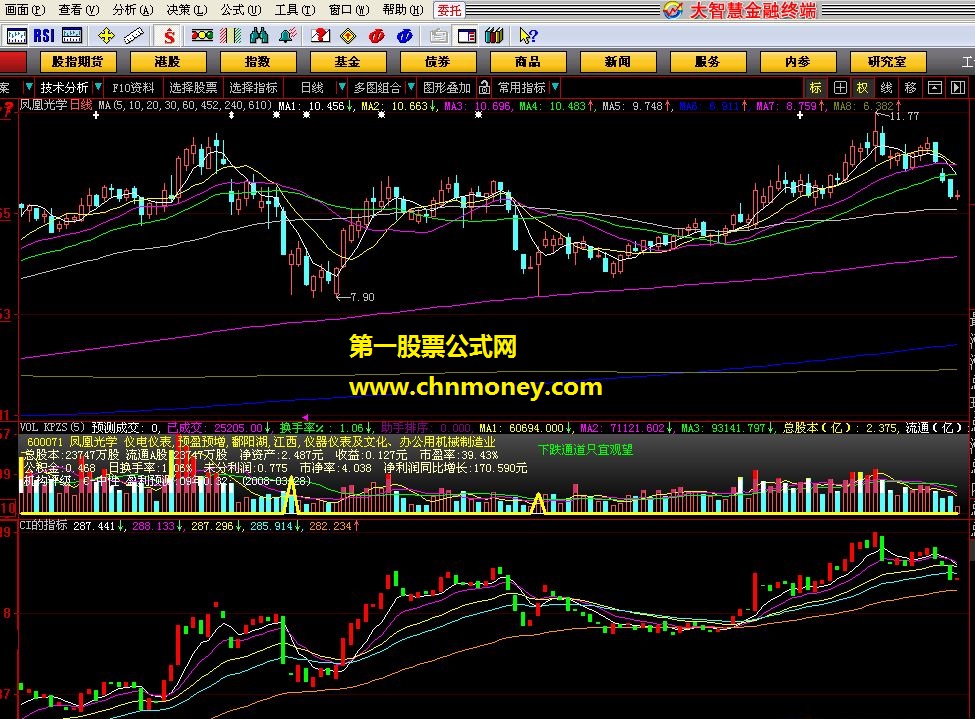The image size is (975, 719).
Task: Open the 工具(T) menu
Action: coord(295,10)
